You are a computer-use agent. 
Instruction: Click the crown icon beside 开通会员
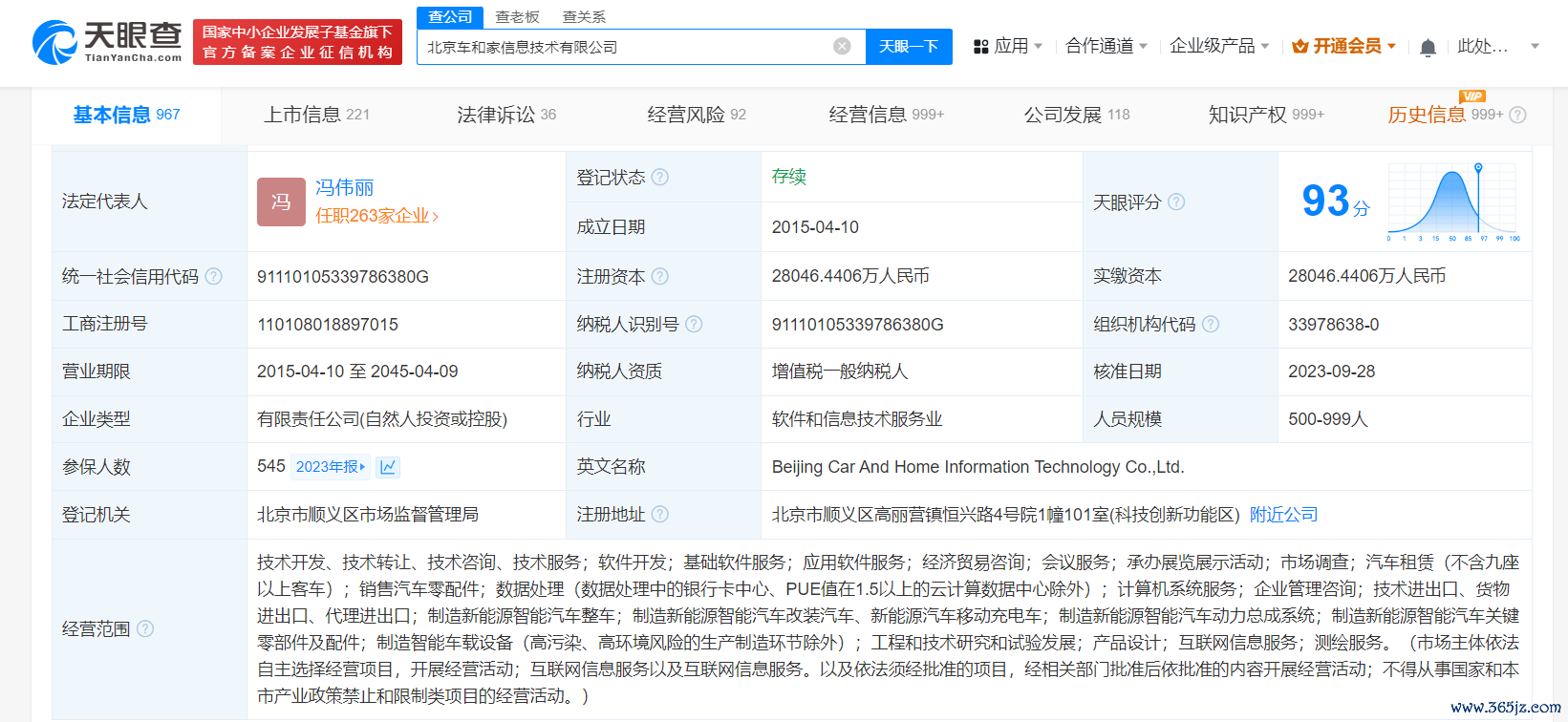coord(1300,46)
